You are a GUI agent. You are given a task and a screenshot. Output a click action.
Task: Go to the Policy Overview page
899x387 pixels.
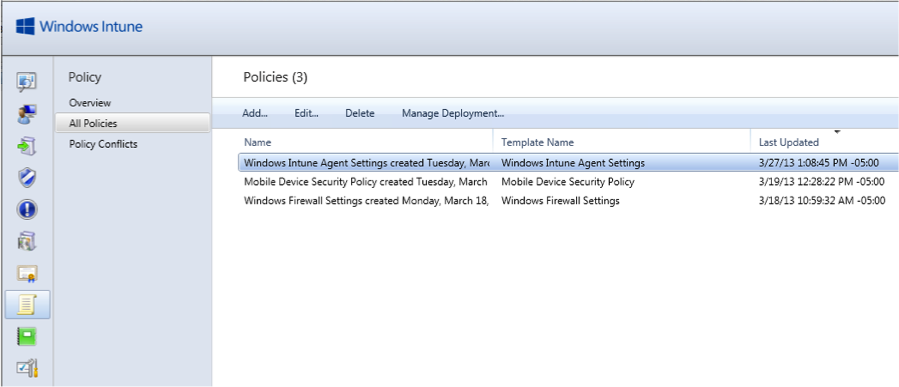[x=90, y=103]
